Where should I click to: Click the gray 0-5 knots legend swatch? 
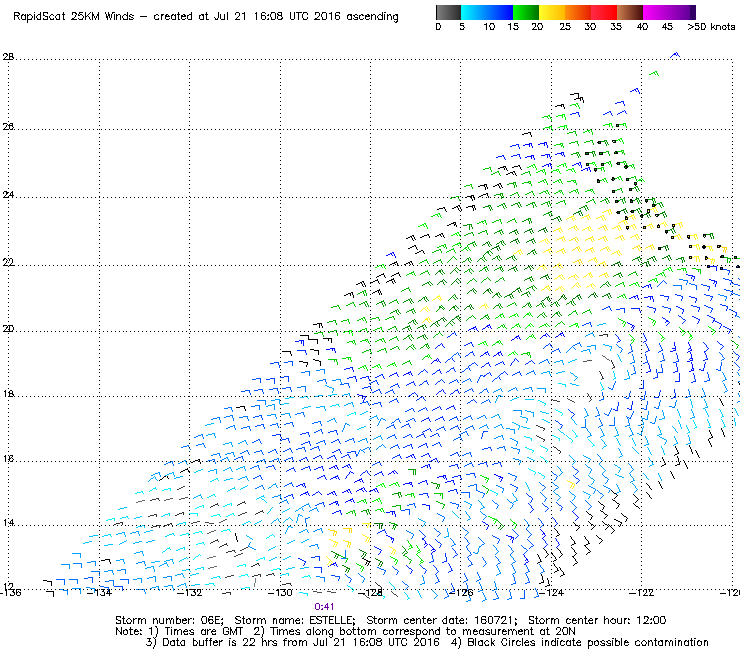448,12
